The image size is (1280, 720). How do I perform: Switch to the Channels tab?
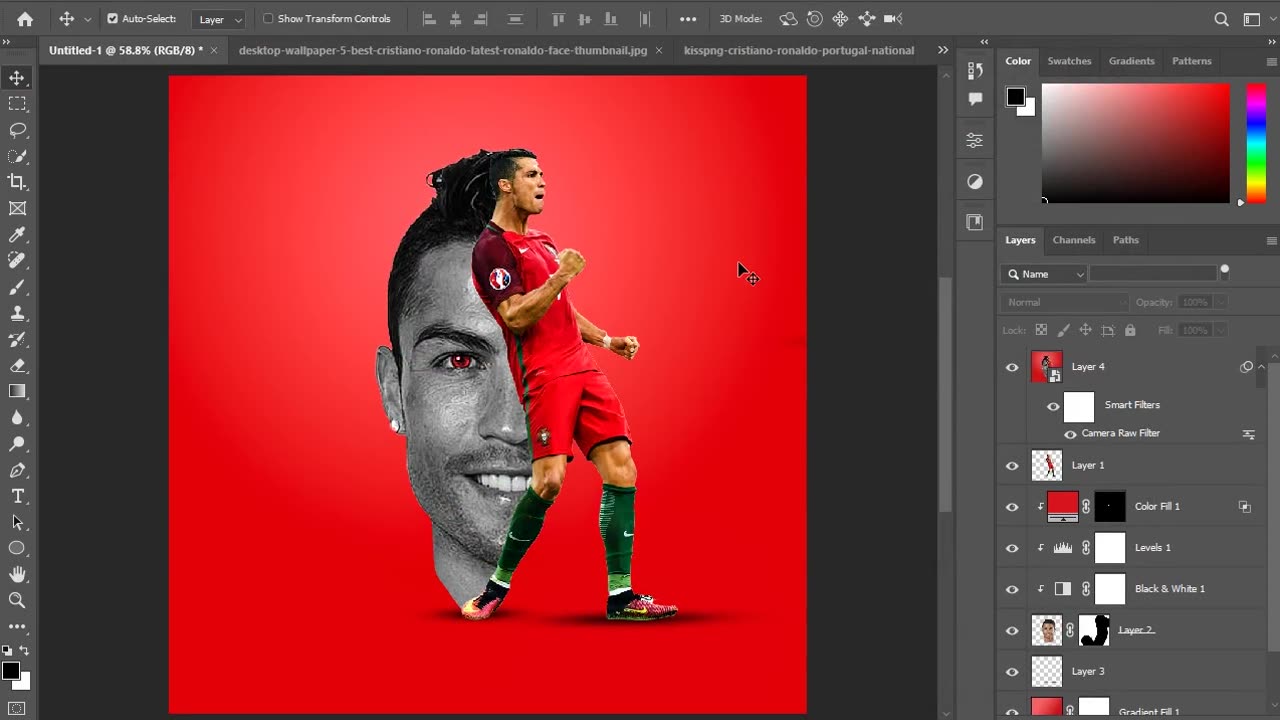pos(1074,240)
